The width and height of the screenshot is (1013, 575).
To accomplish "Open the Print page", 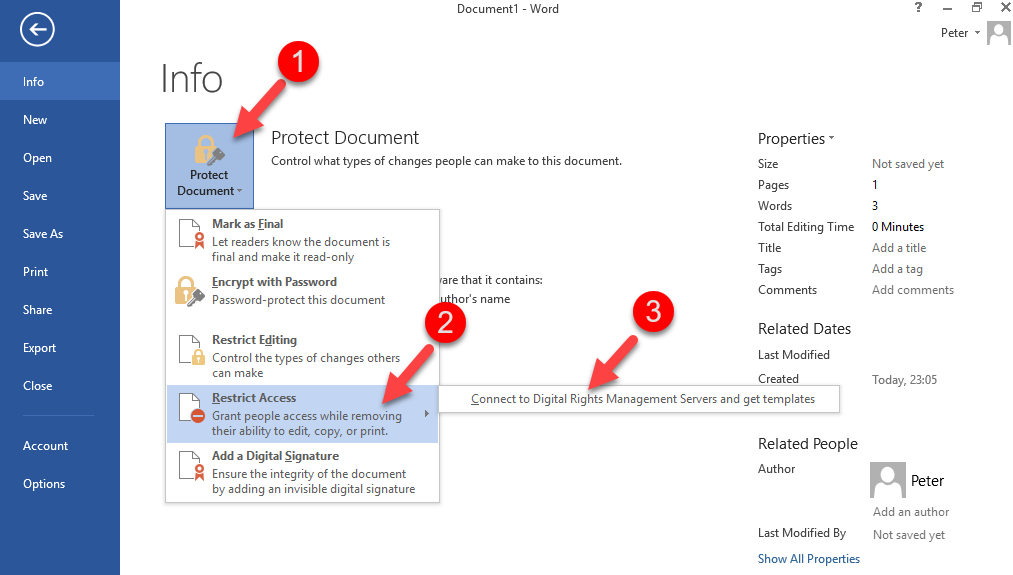I will tap(59, 272).
